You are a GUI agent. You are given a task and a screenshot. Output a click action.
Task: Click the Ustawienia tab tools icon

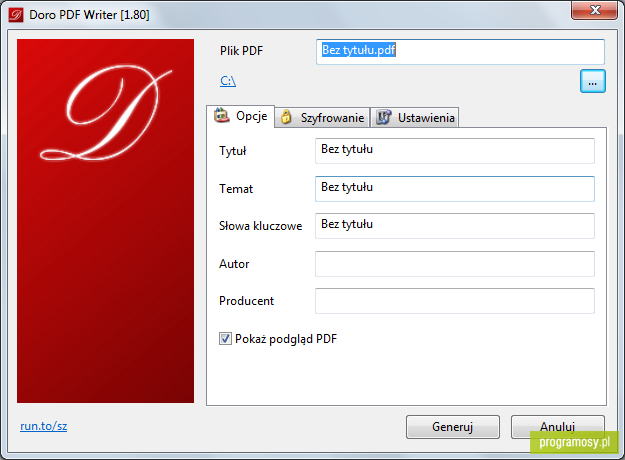coord(383,117)
